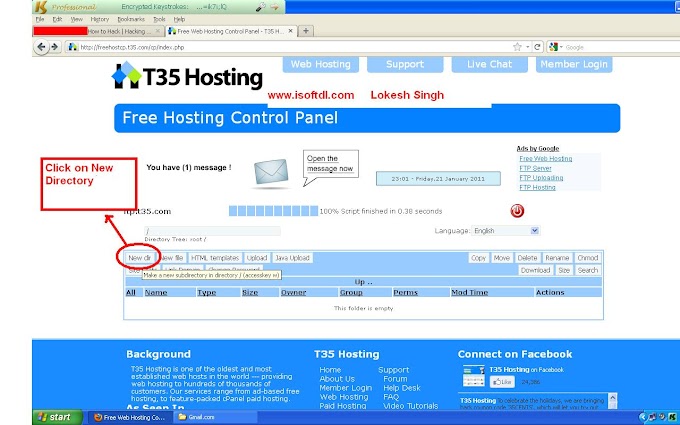Click footer Forum link

[395, 379]
